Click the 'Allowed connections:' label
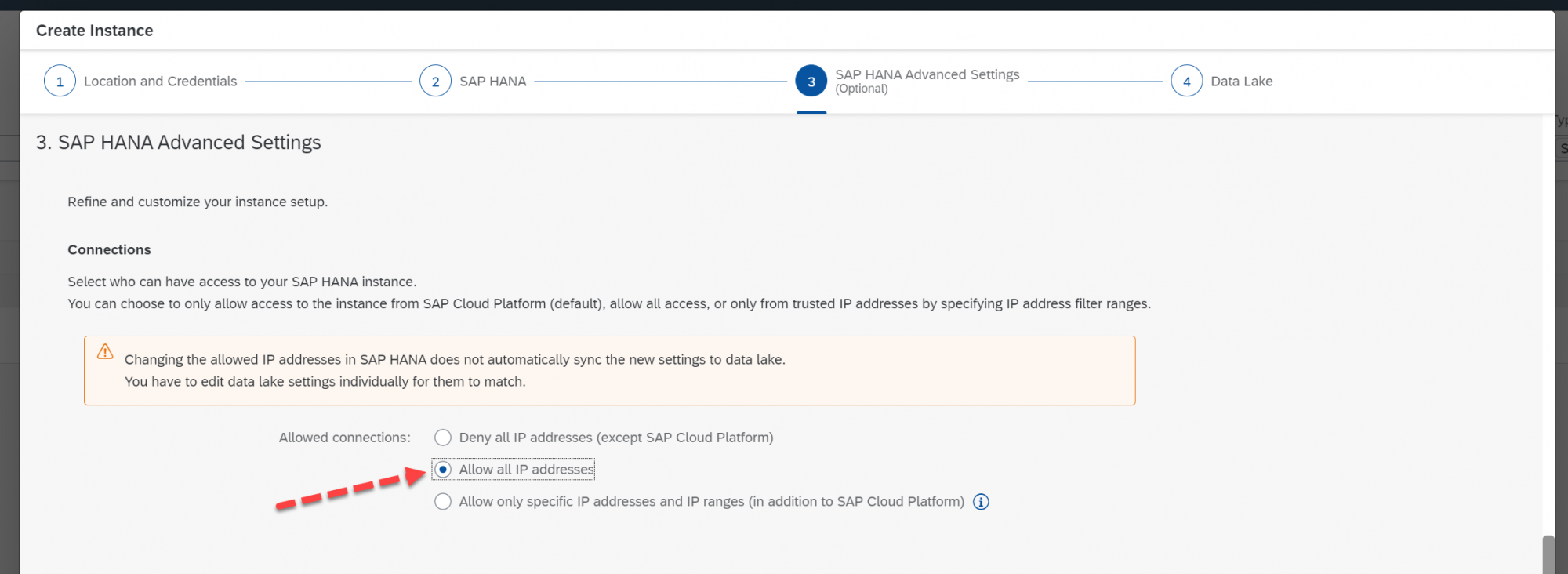The width and height of the screenshot is (1568, 574). 345,438
